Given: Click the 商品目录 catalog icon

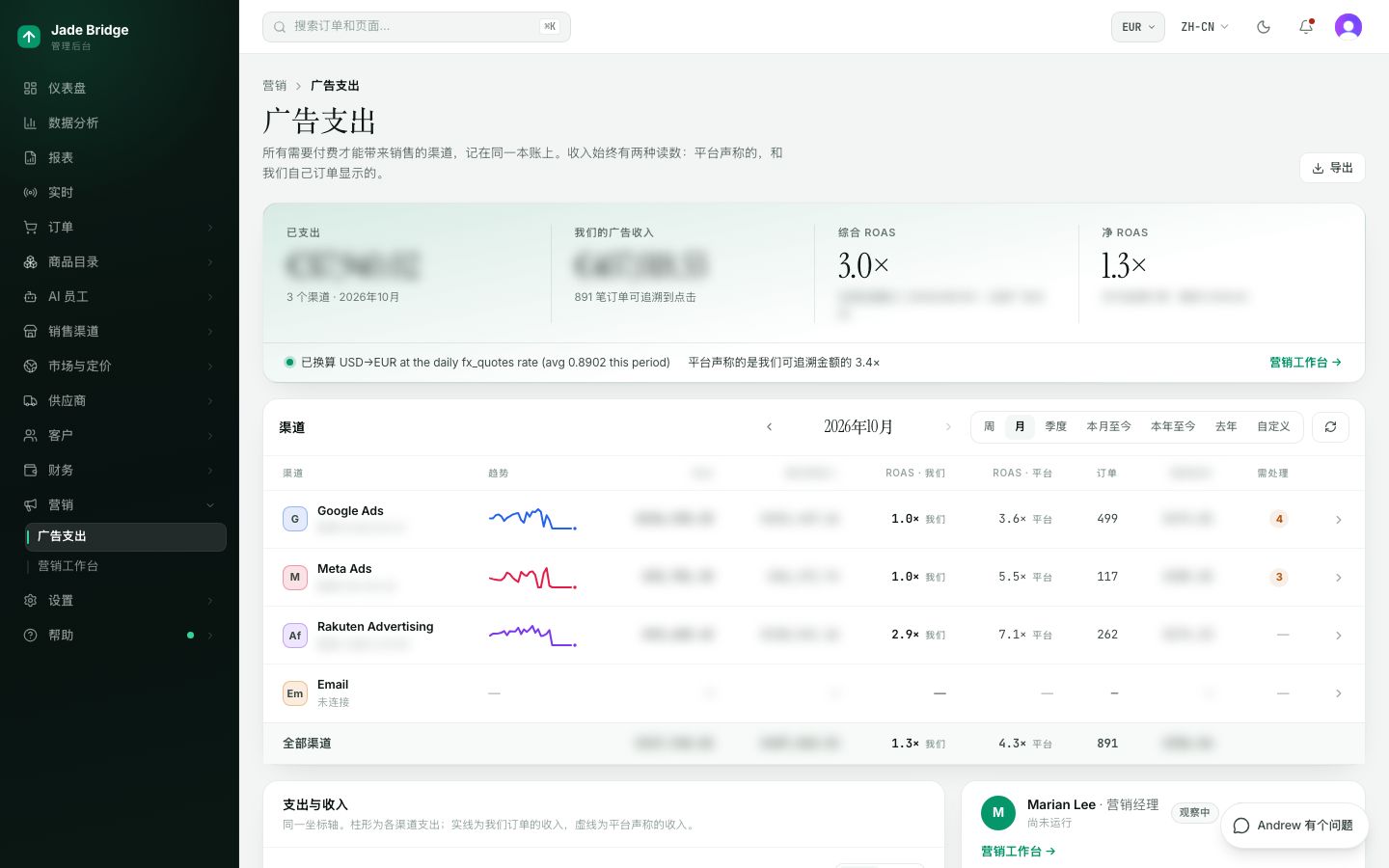Looking at the screenshot, I should 30,261.
